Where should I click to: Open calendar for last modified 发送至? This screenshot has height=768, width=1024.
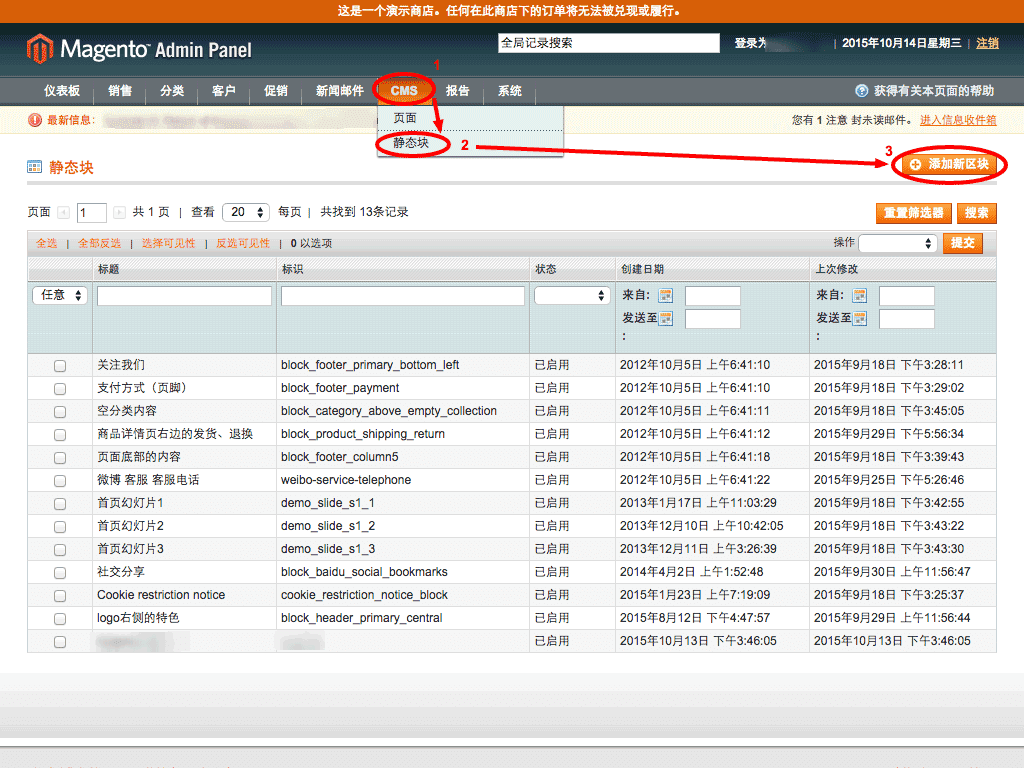(x=859, y=319)
